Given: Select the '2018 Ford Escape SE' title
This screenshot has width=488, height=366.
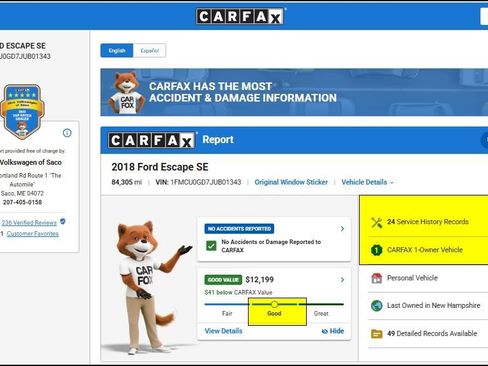Looking at the screenshot, I should (160, 167).
